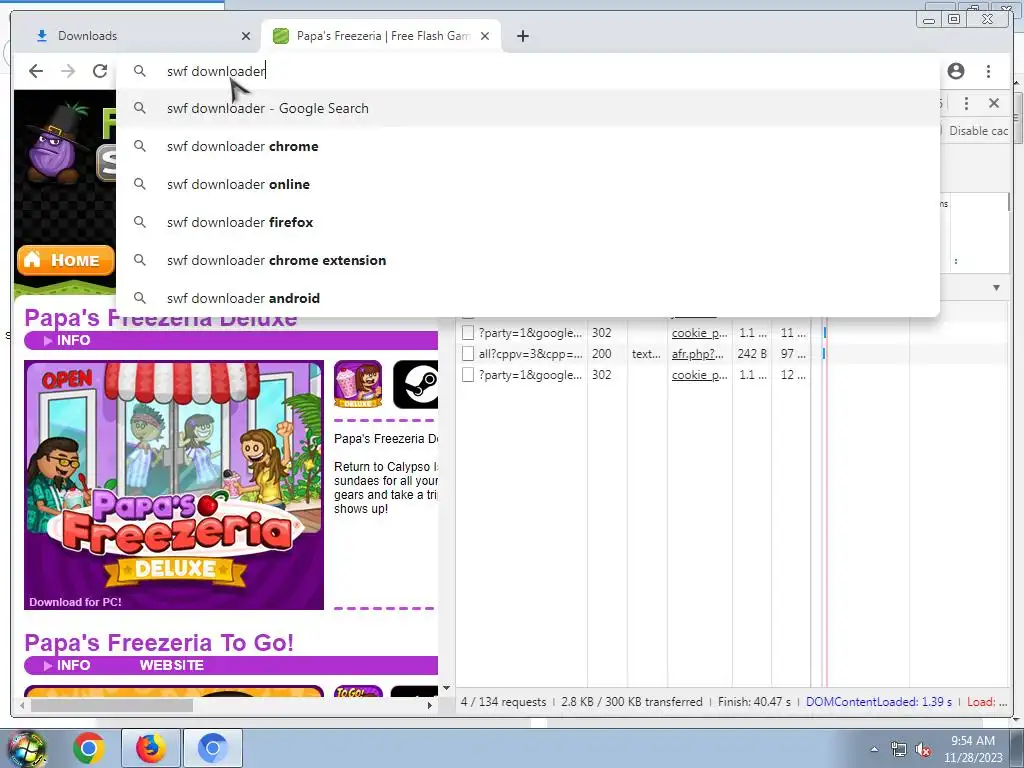Click the orange HOME button on the page
Viewport: 1024px width, 768px height.
click(65, 260)
